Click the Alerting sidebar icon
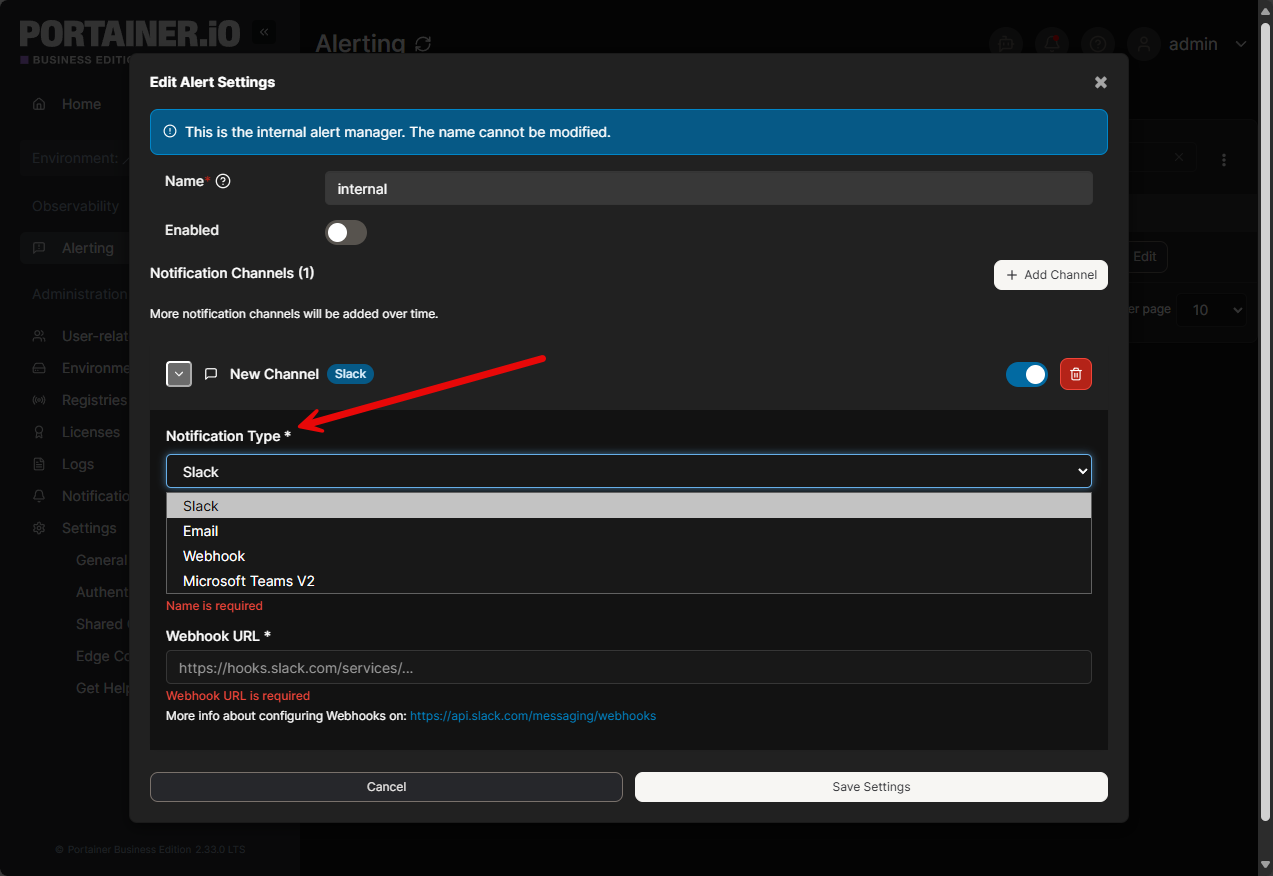This screenshot has height=876, width=1273. 39,248
